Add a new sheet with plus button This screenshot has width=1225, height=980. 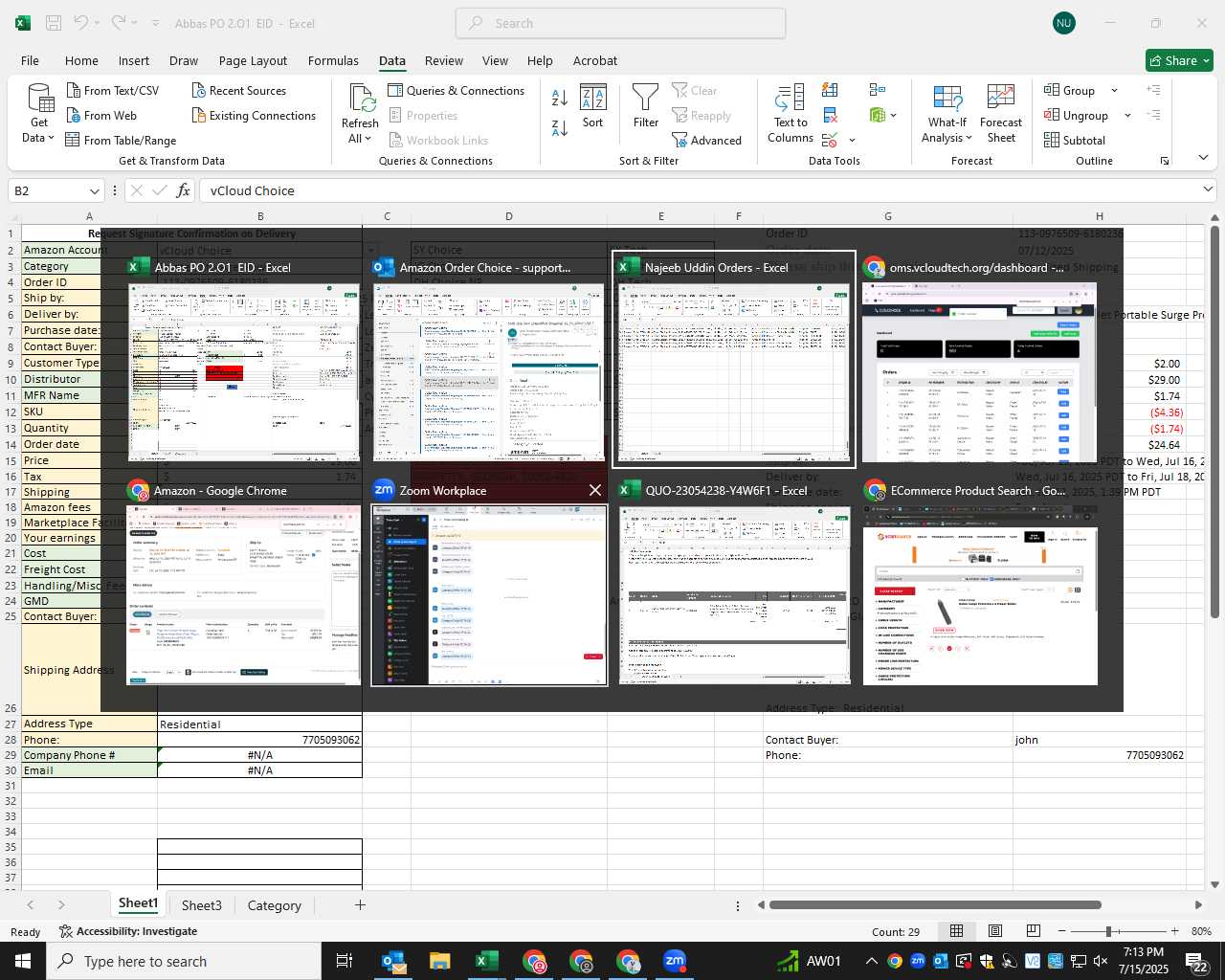(360, 904)
